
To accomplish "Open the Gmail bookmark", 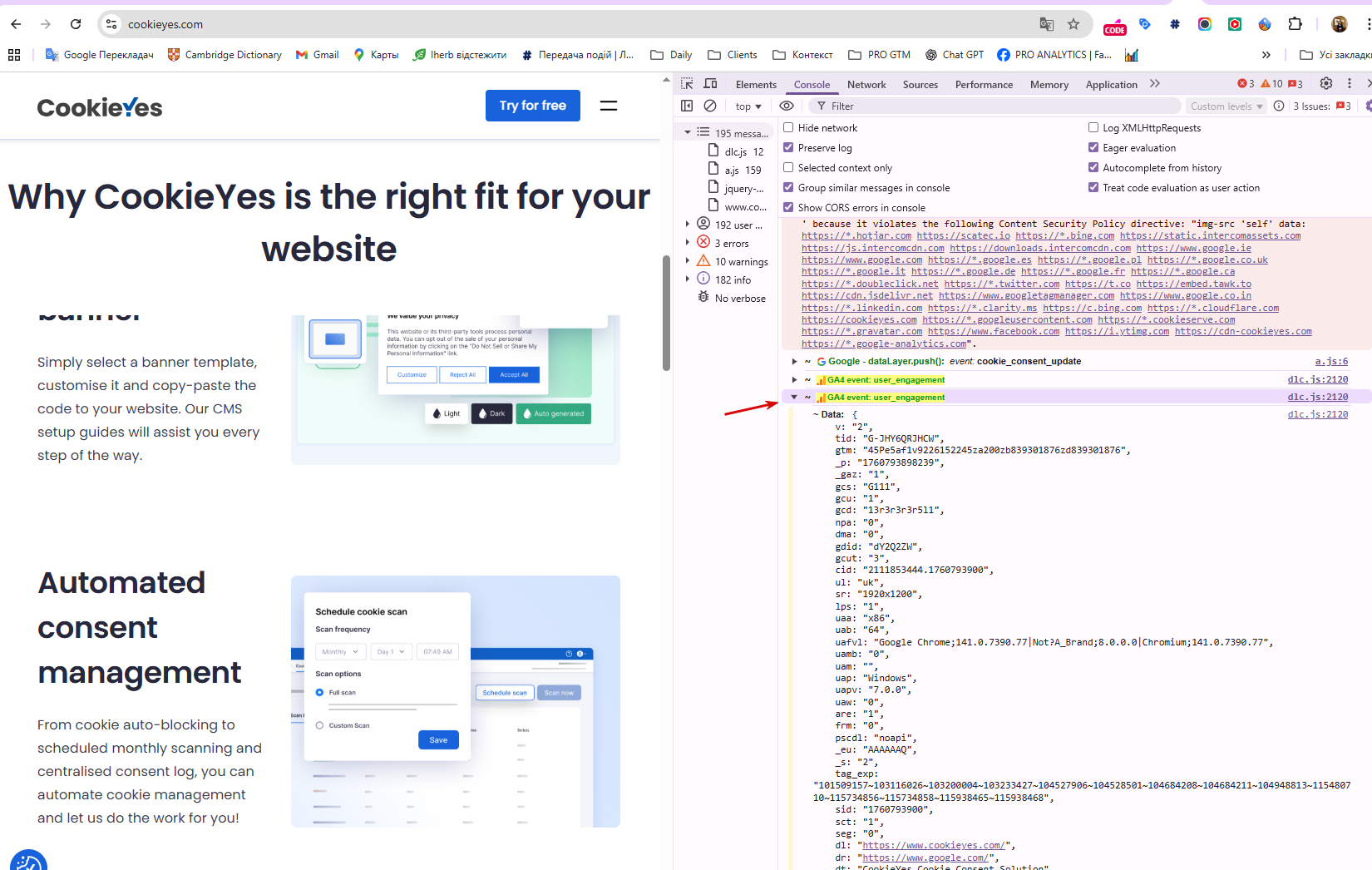I will pyautogui.click(x=317, y=55).
